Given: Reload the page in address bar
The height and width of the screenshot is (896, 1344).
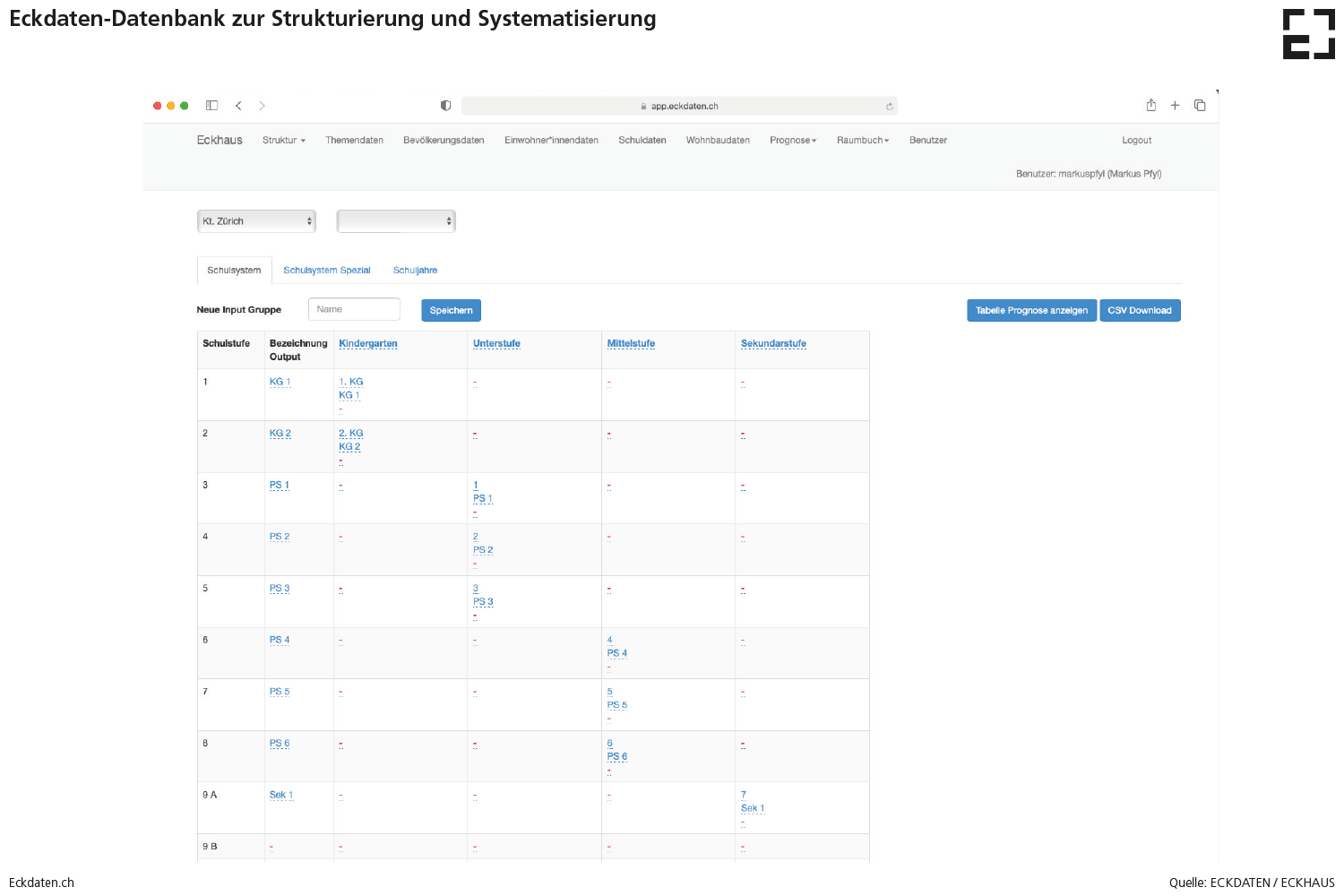Looking at the screenshot, I should [889, 107].
